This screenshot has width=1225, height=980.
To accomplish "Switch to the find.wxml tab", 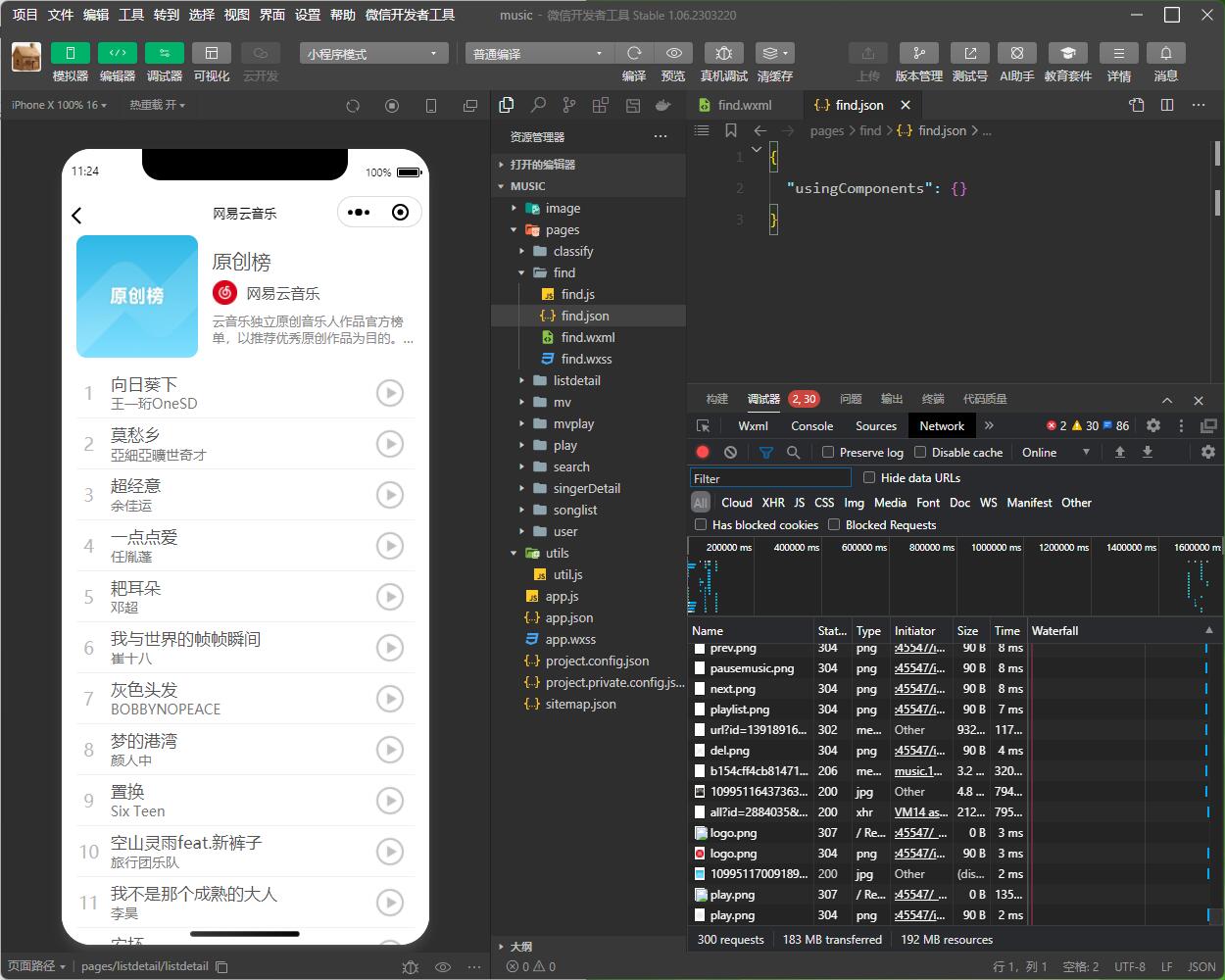I will click(745, 105).
